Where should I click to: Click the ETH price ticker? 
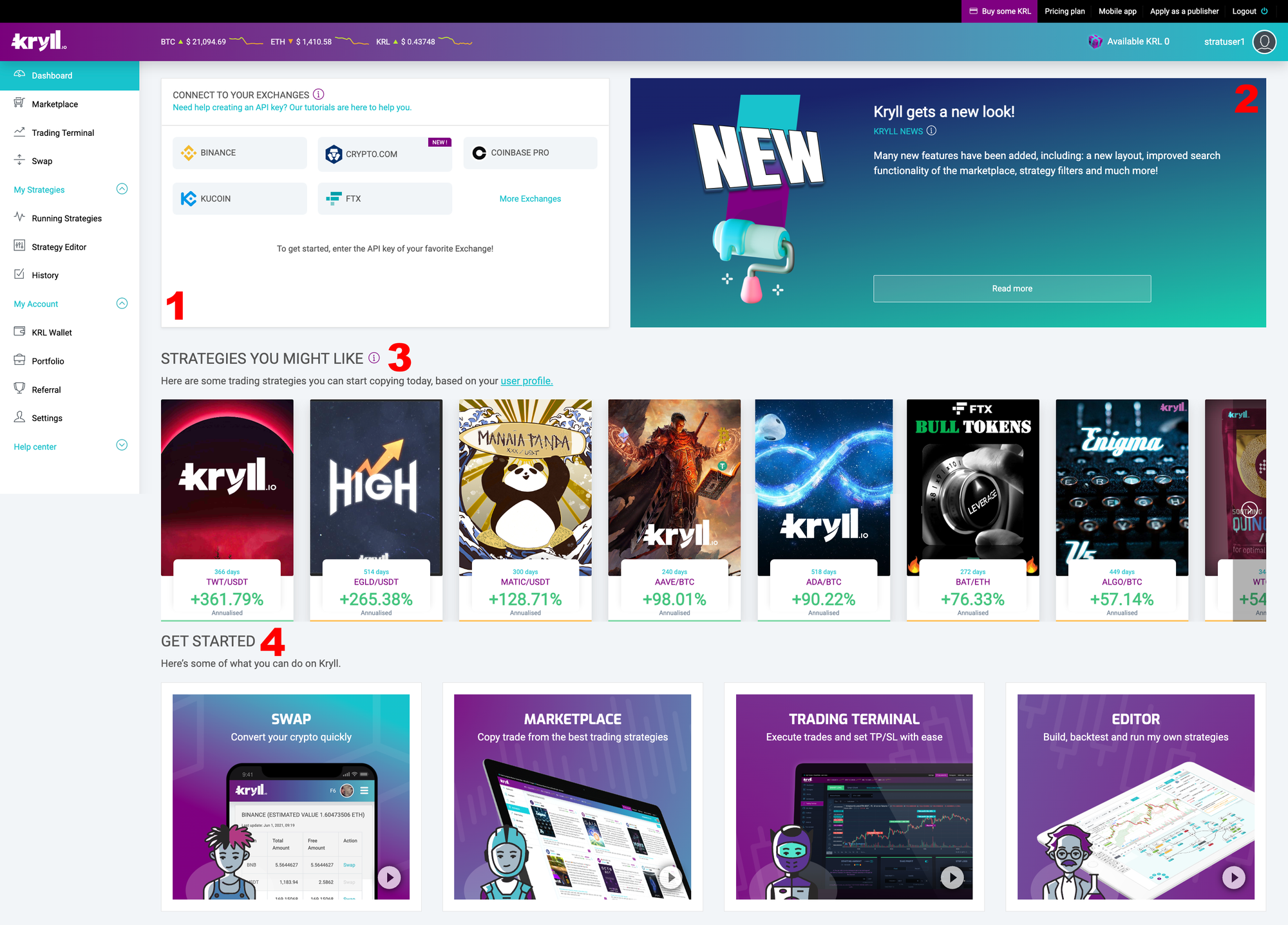(x=319, y=42)
